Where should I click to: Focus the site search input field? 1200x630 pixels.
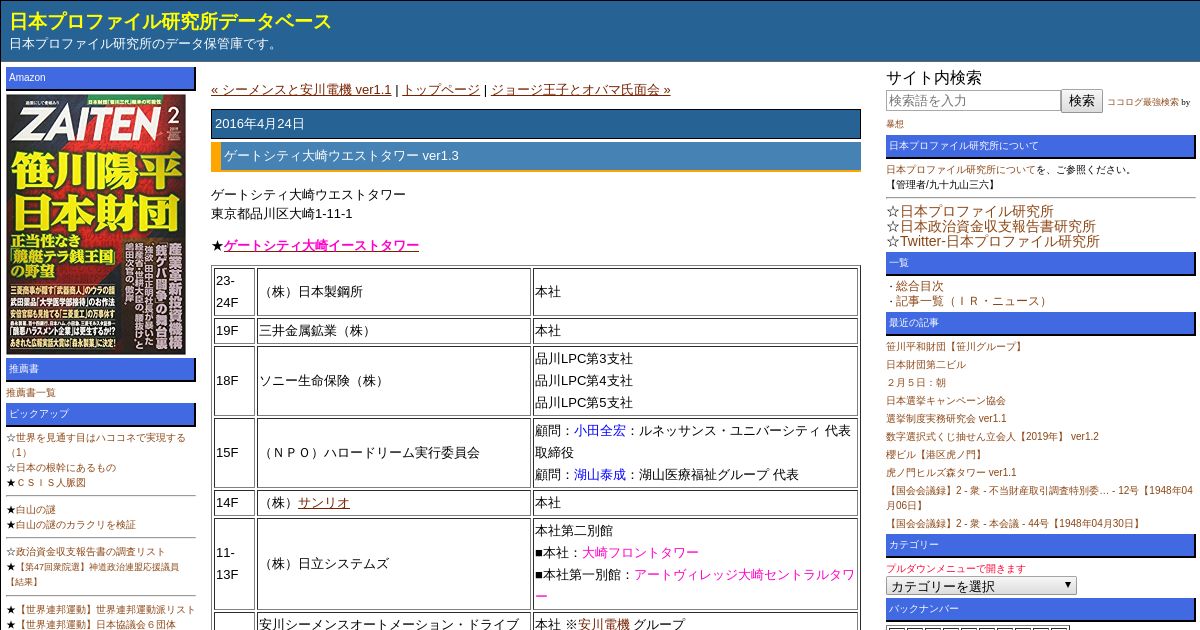coord(973,100)
